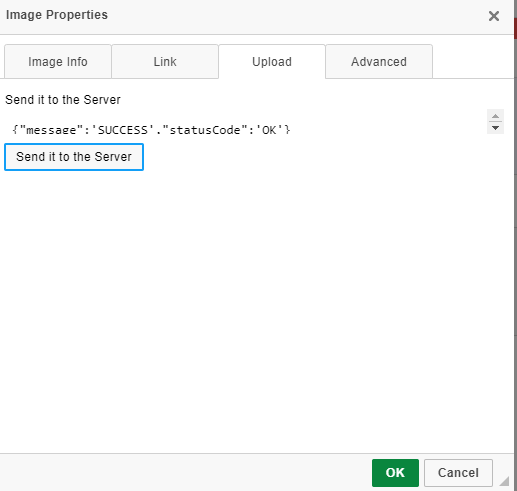Go to the Advanced tab
517x491 pixels.
click(379, 62)
